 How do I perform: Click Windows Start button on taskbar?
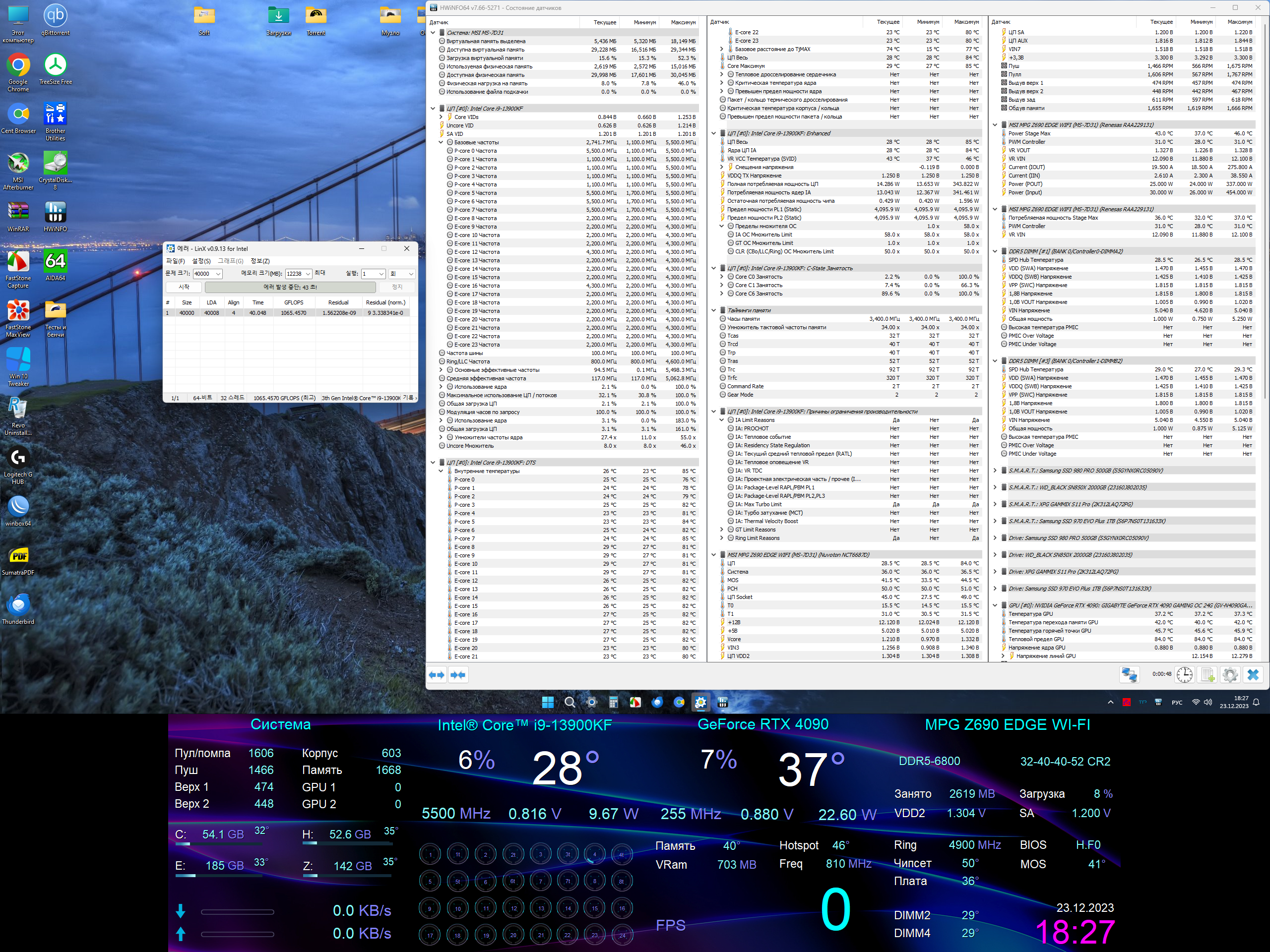(x=548, y=703)
